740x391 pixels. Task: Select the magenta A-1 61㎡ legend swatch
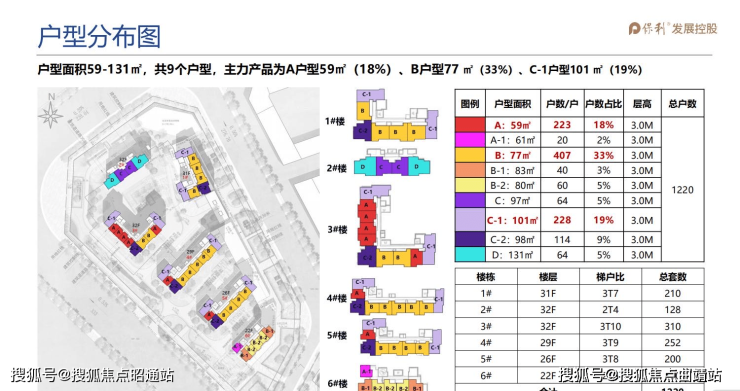[x=470, y=140]
